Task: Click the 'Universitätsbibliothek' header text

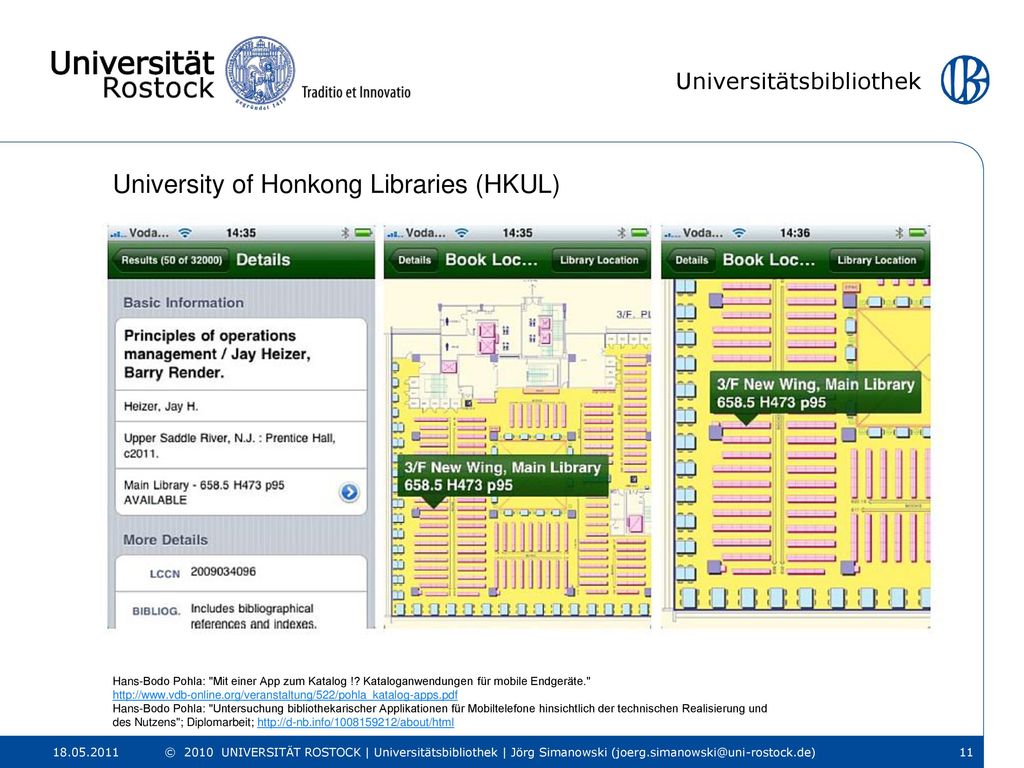Action: tap(798, 82)
